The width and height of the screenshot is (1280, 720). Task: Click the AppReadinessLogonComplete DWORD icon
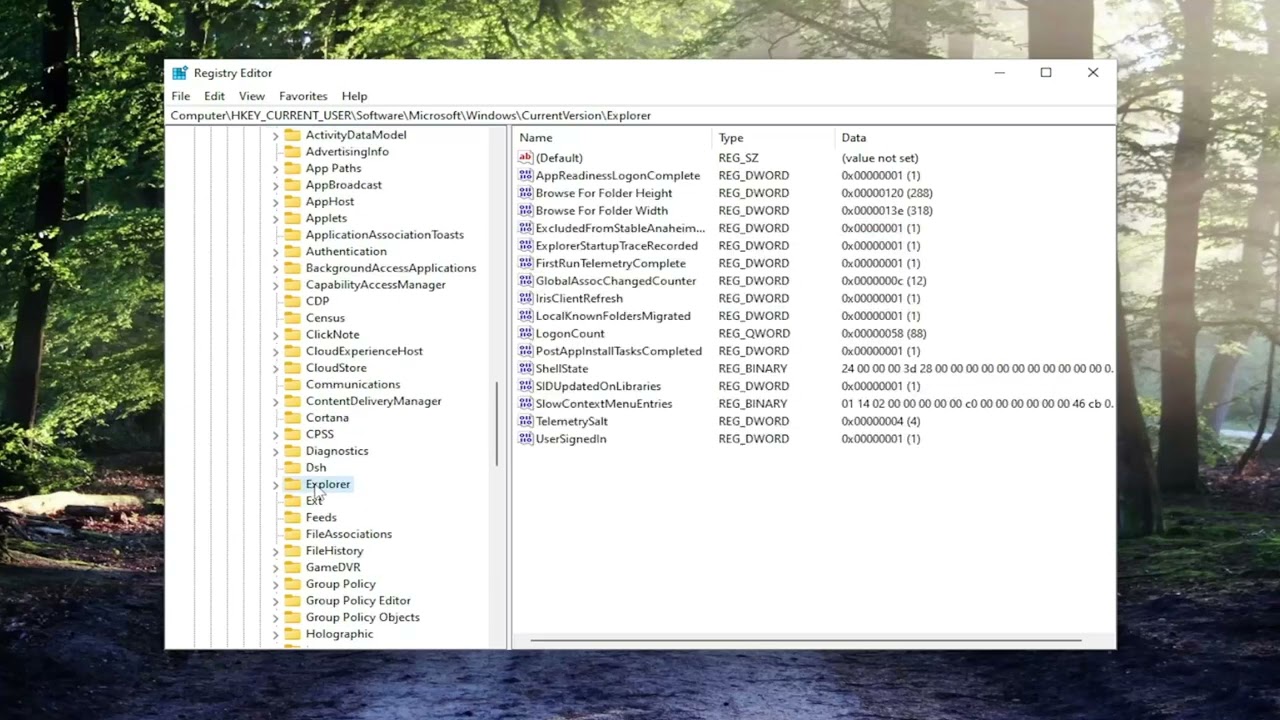coord(525,175)
